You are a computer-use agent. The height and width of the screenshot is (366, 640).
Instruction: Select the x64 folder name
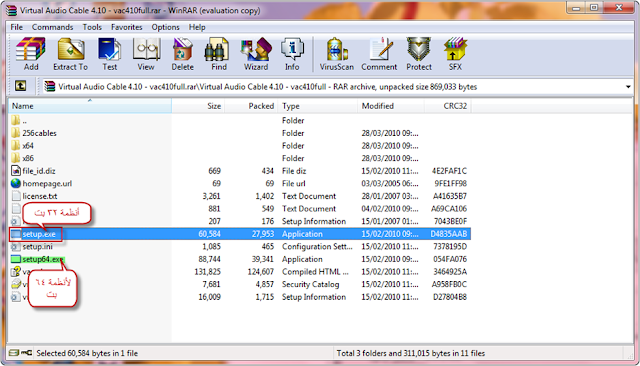tap(28, 146)
